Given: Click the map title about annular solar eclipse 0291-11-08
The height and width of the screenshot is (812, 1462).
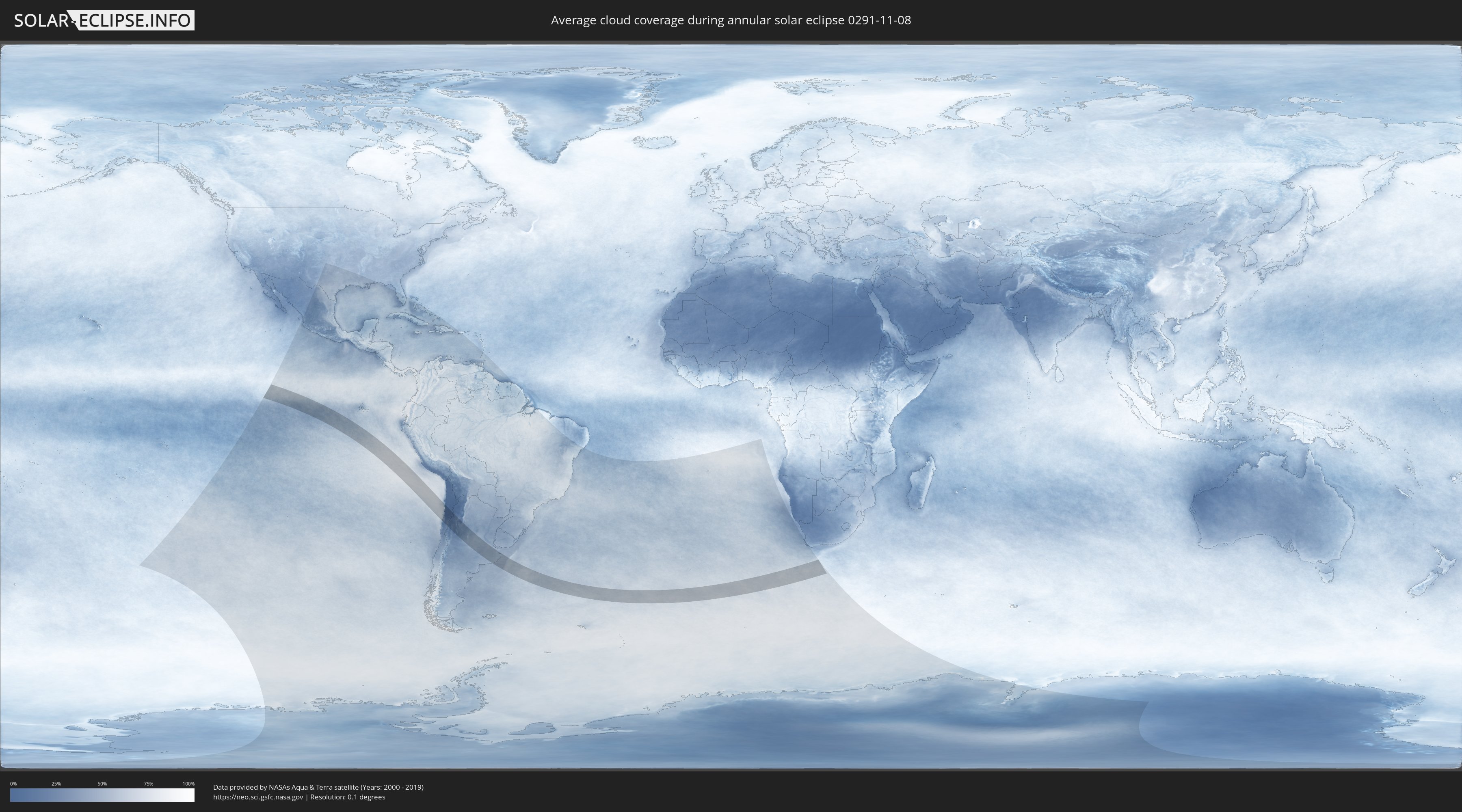Looking at the screenshot, I should [x=731, y=20].
